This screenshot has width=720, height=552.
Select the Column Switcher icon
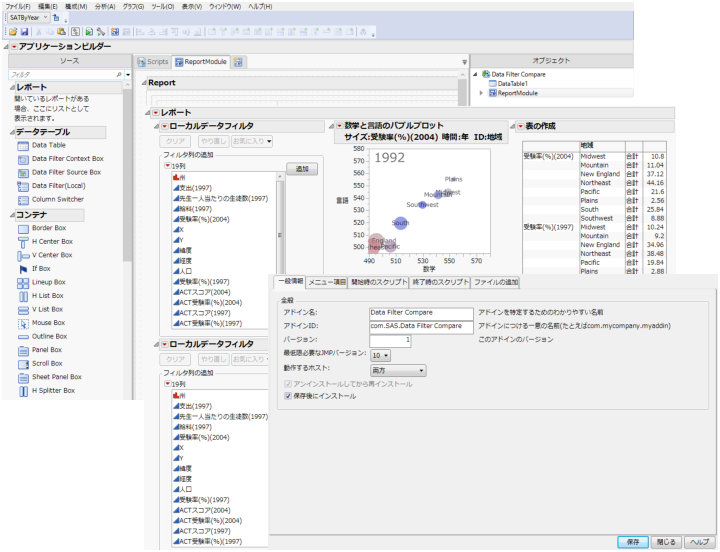[23, 200]
